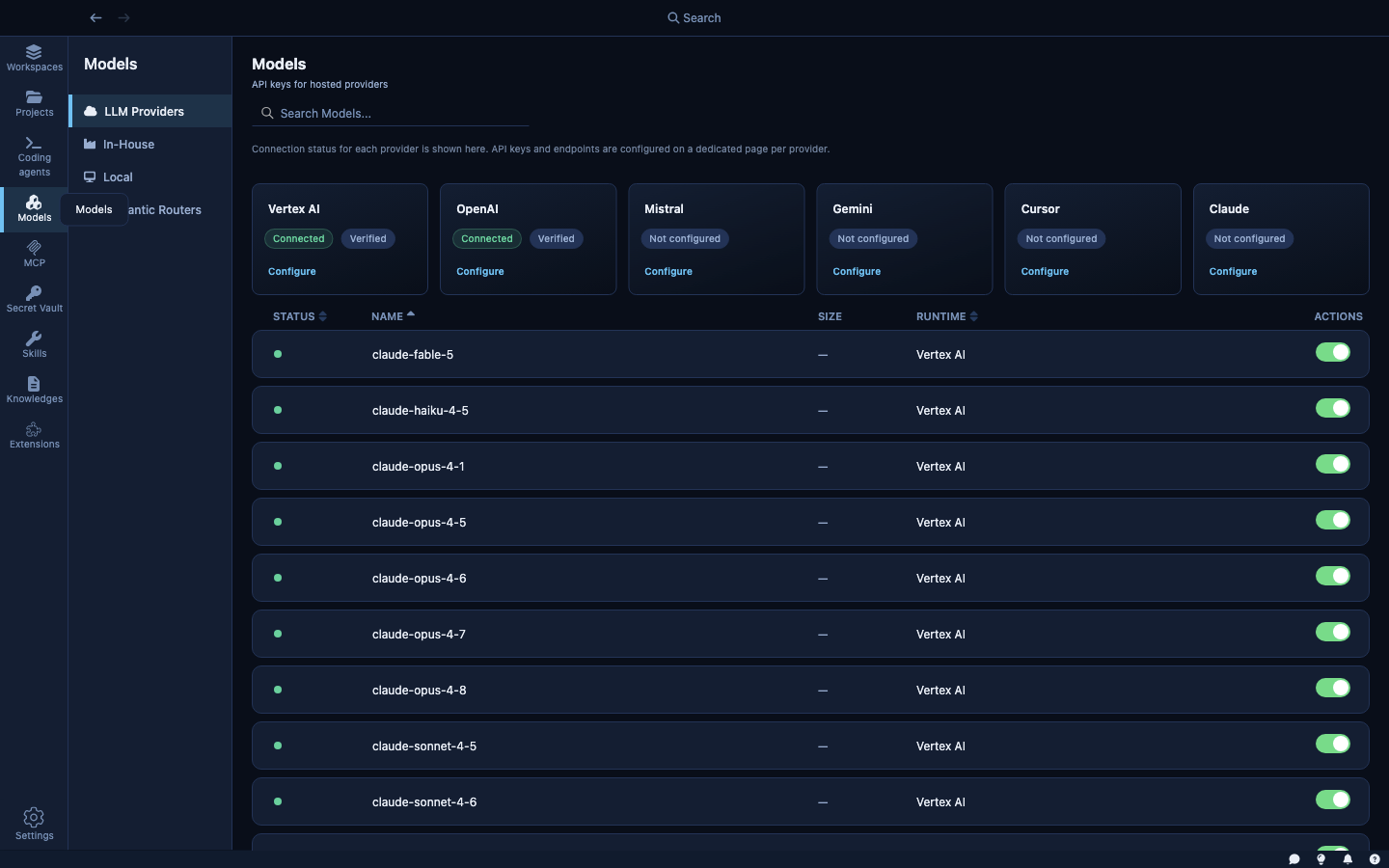Disable the claude-opus-4-8 switch
Image resolution: width=1389 pixels, height=868 pixels.
coord(1333,689)
